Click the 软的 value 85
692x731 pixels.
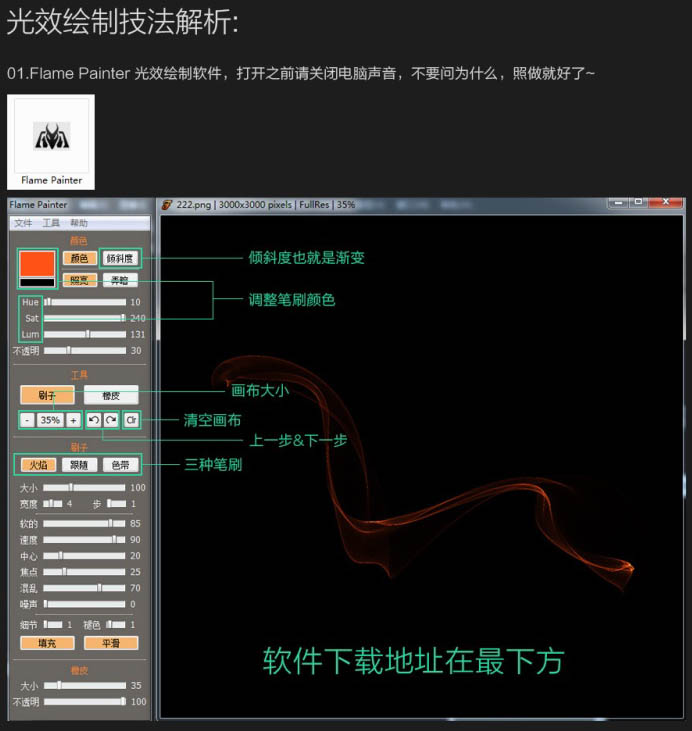(x=135, y=524)
